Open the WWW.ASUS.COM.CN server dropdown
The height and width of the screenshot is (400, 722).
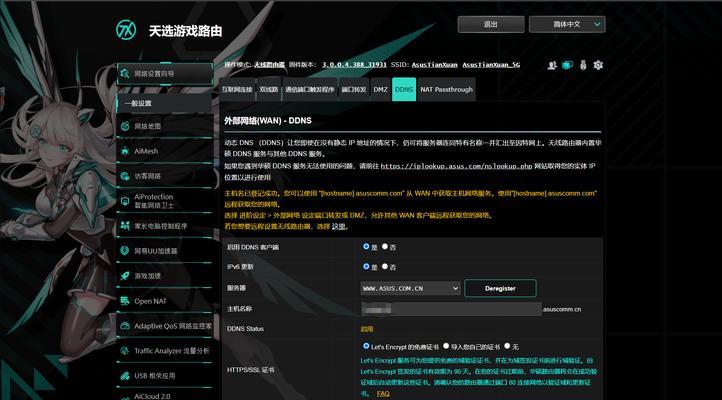coord(410,288)
